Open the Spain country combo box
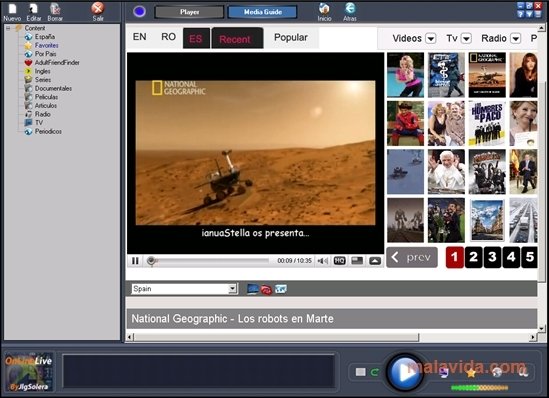 point(185,289)
